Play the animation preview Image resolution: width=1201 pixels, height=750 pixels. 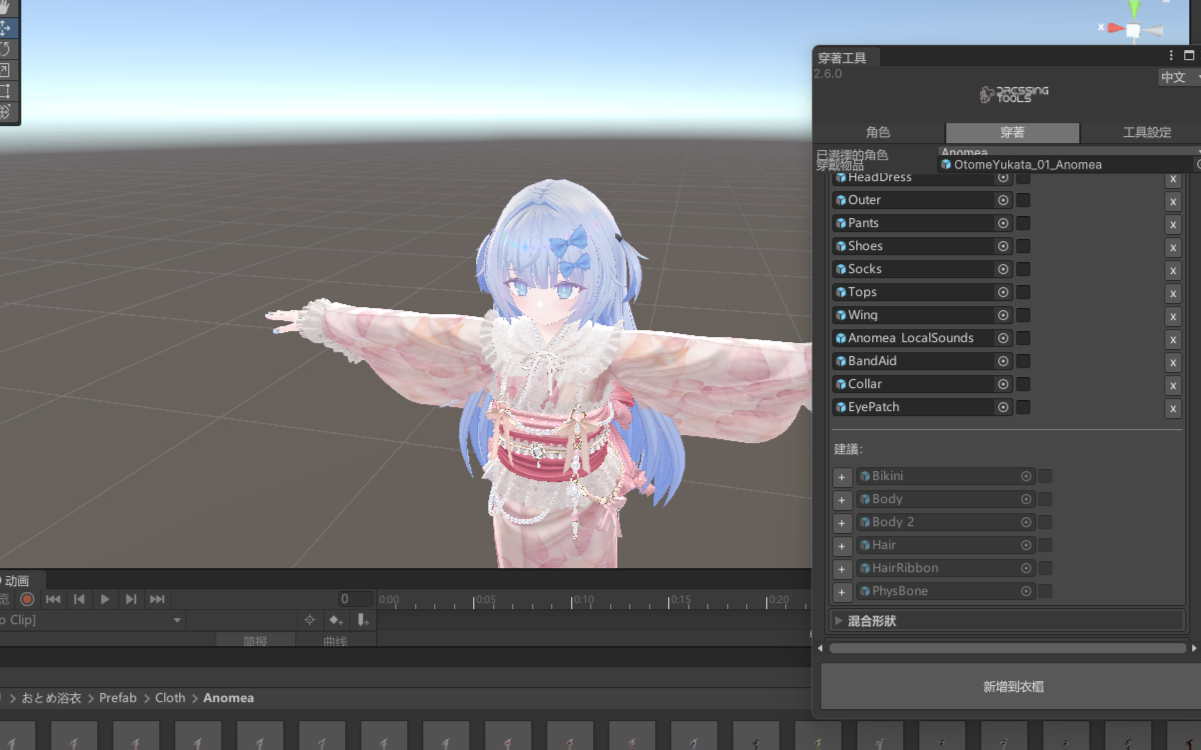(x=105, y=599)
